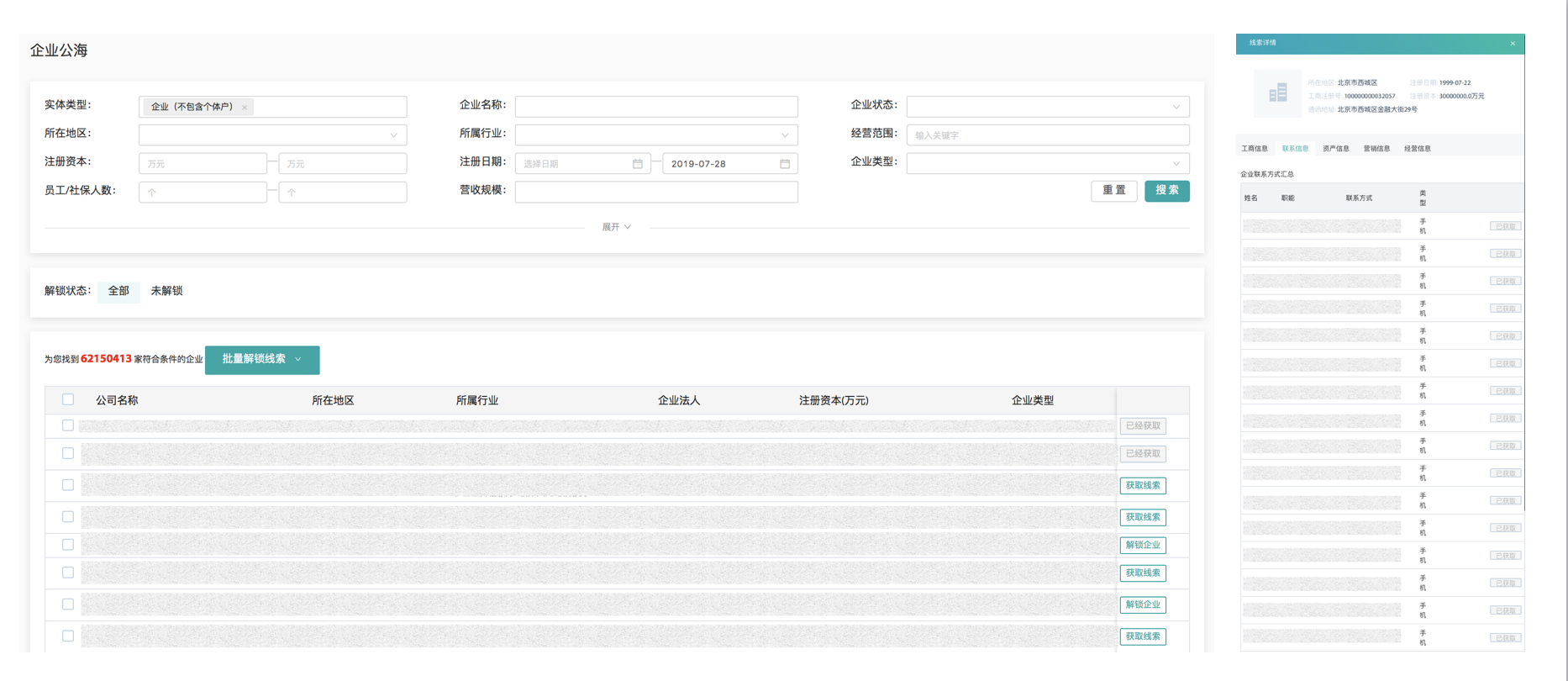
Task: Click the address 北京市西城区金融大街29号
Action: pos(1377,109)
